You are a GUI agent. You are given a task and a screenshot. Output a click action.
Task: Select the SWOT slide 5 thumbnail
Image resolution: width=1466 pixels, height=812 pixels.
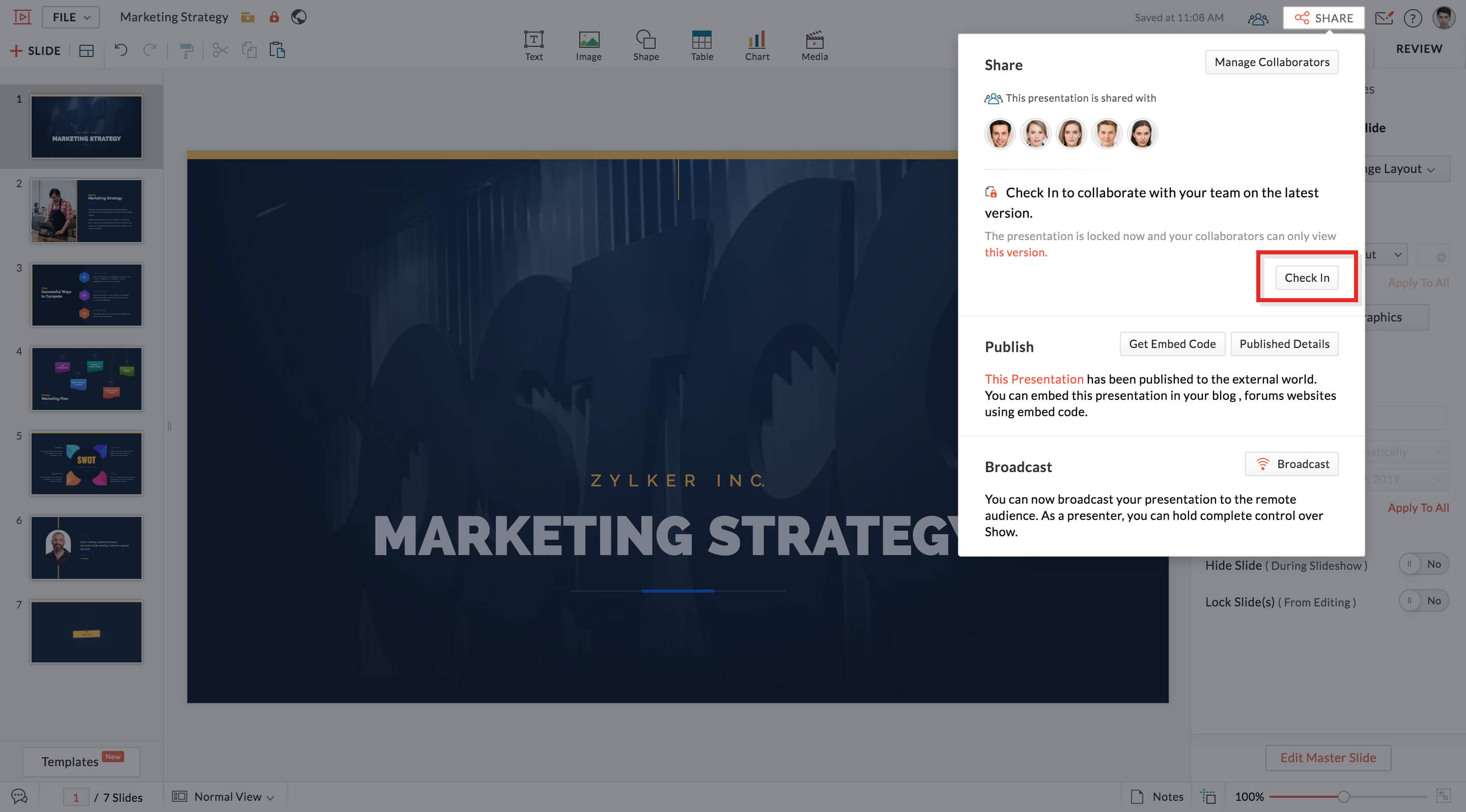(87, 463)
